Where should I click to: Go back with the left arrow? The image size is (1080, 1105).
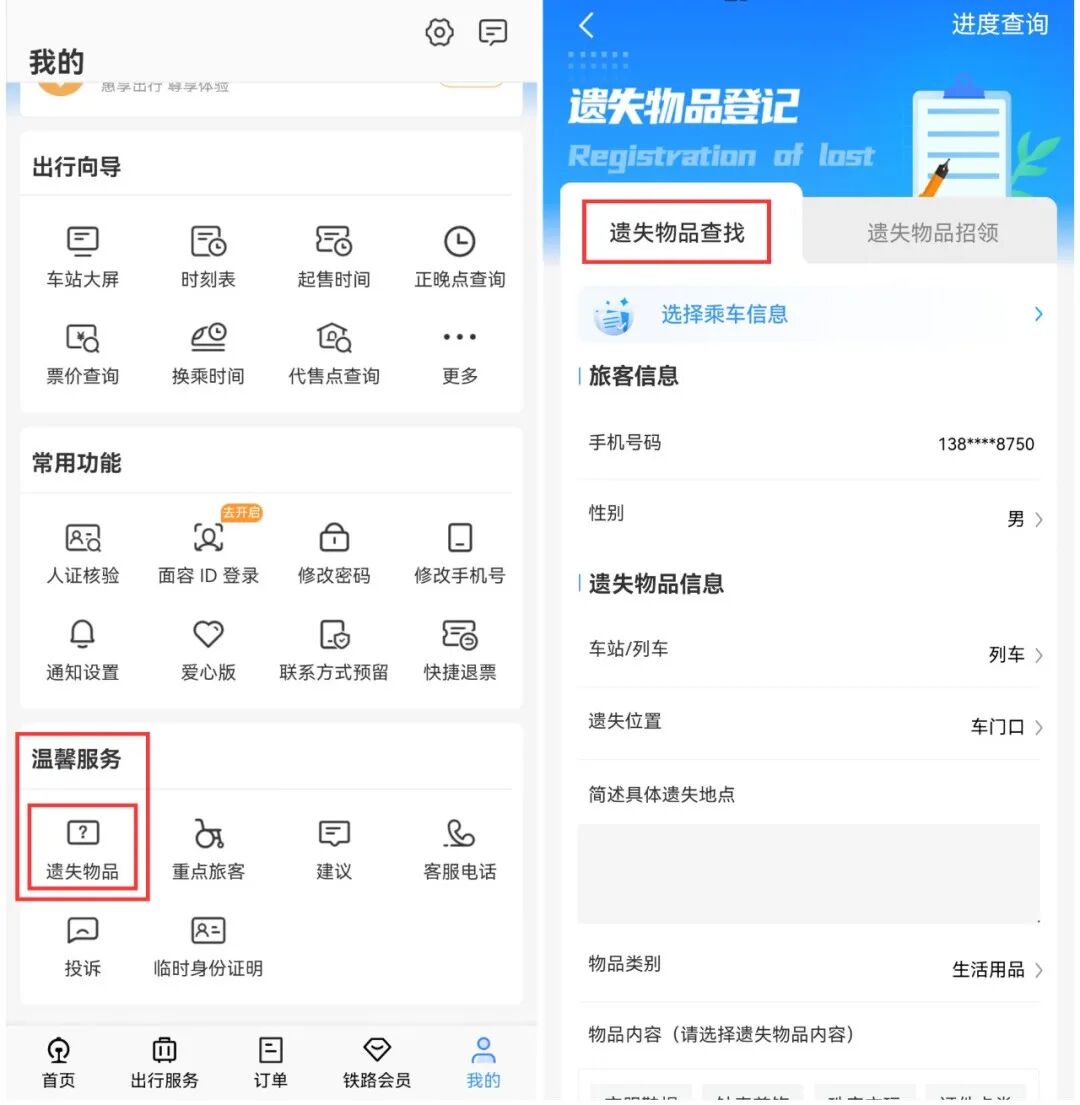point(586,25)
